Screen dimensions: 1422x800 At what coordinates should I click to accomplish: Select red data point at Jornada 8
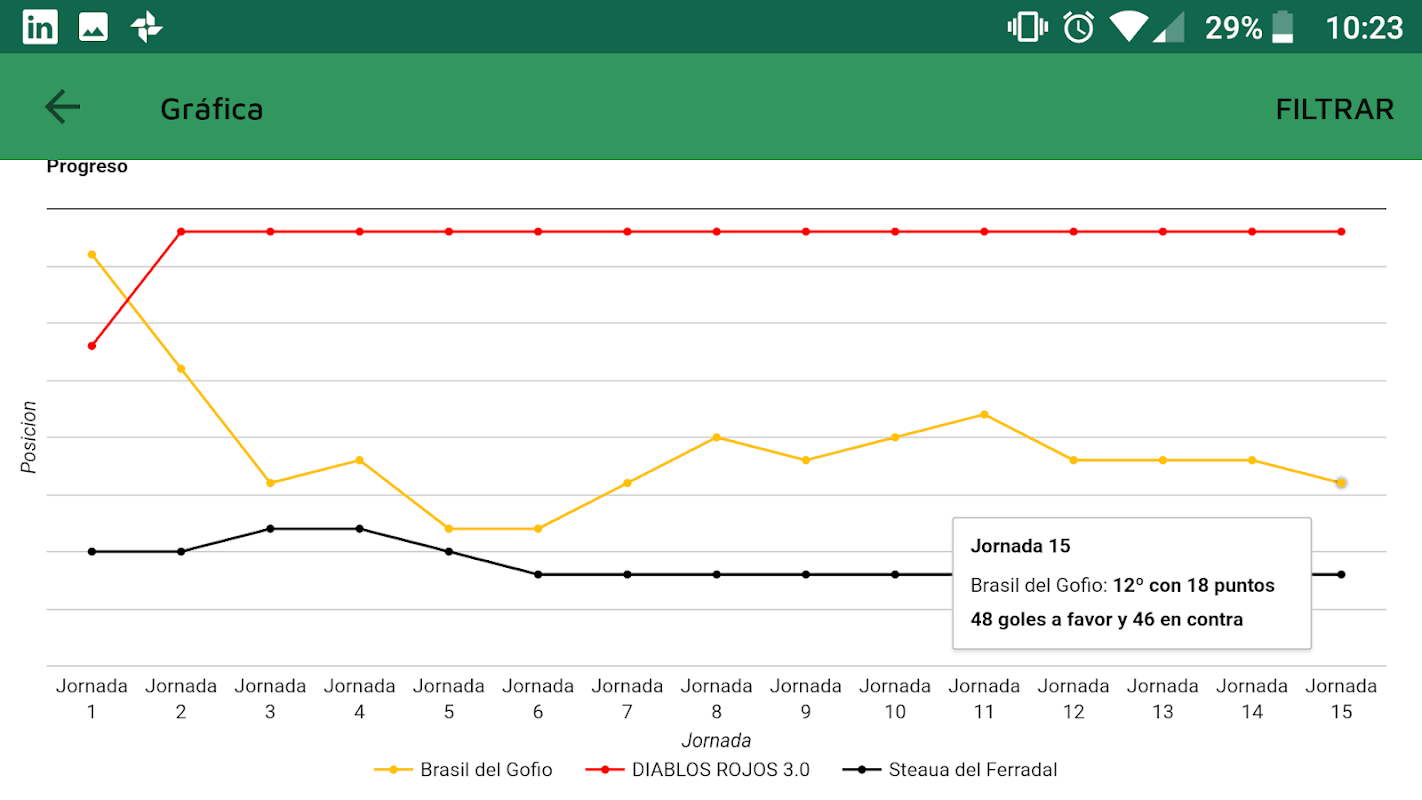[717, 232]
